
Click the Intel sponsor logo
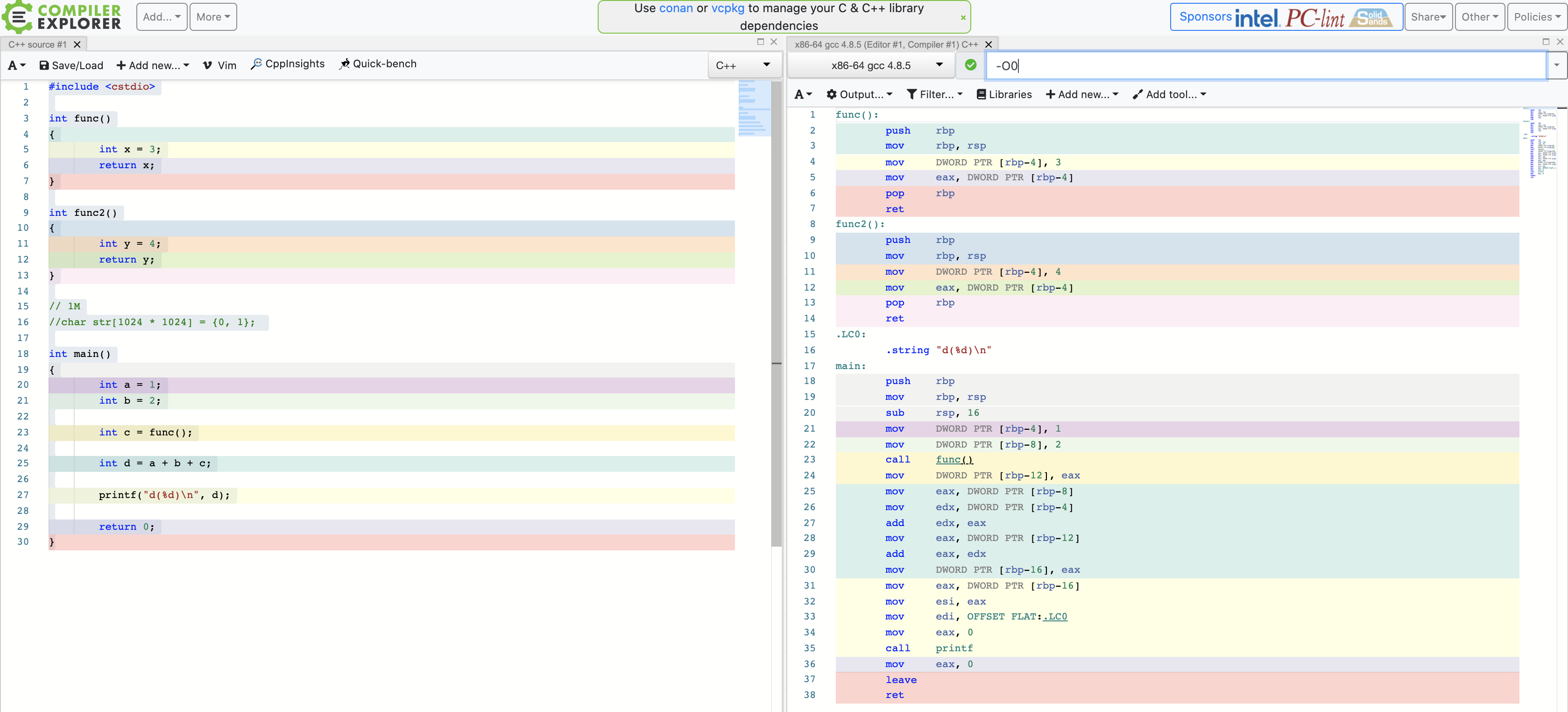click(1257, 18)
